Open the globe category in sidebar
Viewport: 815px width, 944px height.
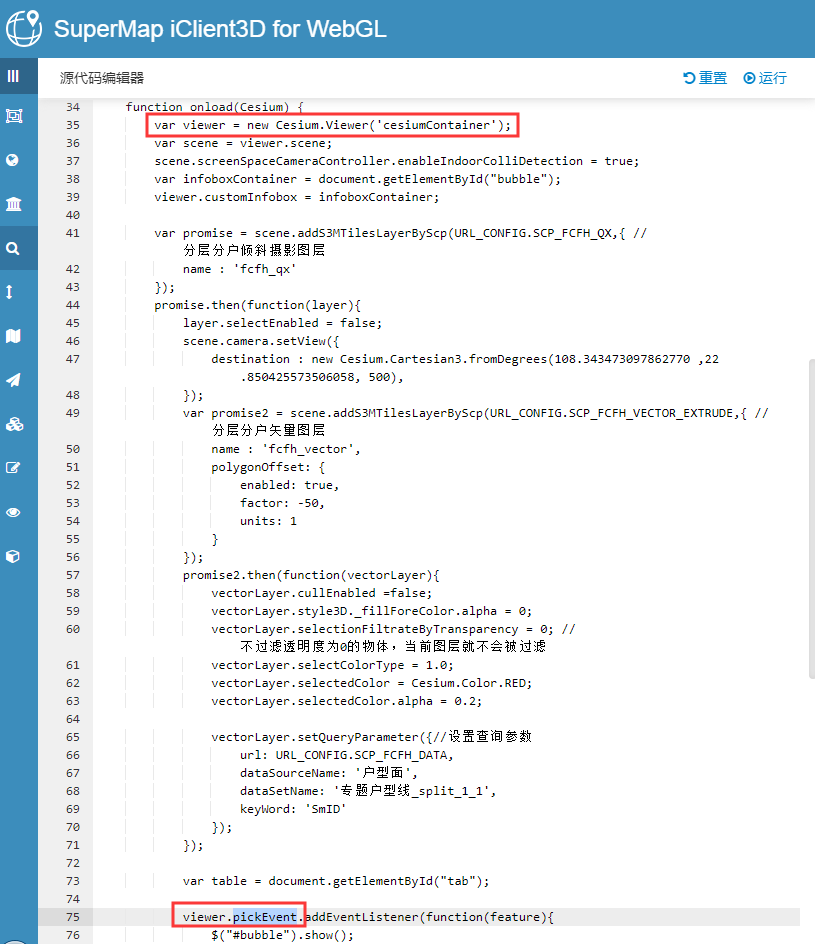[x=12, y=160]
